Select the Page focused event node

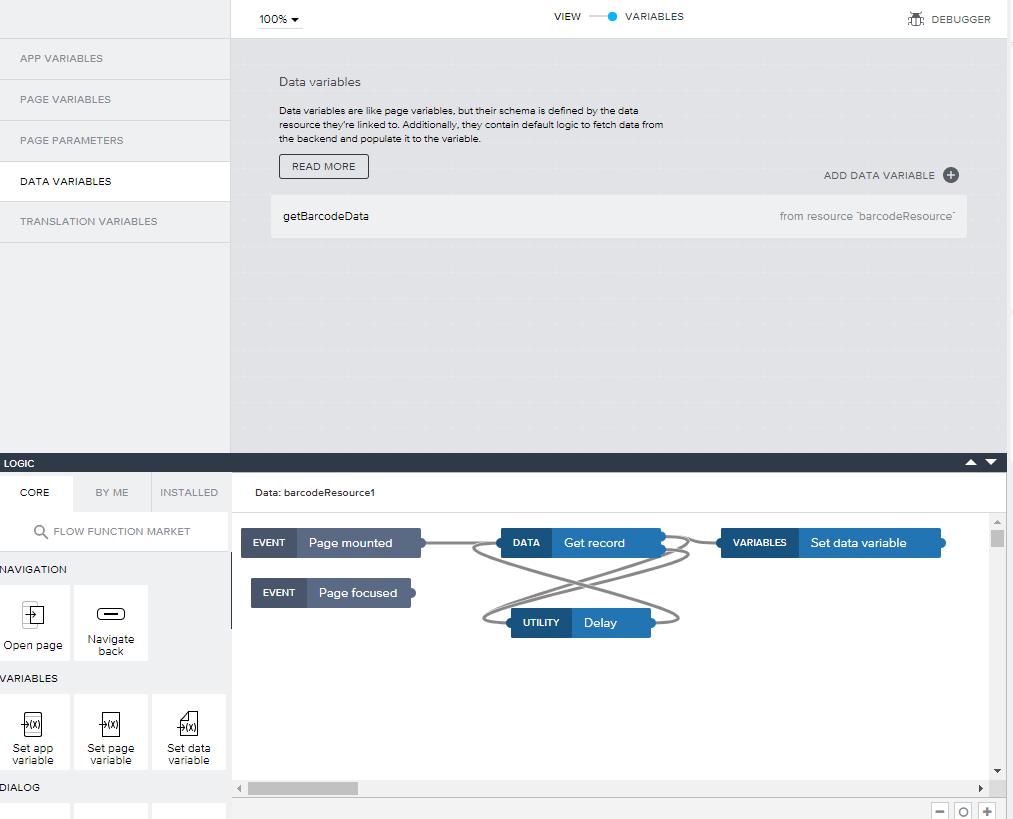point(331,593)
